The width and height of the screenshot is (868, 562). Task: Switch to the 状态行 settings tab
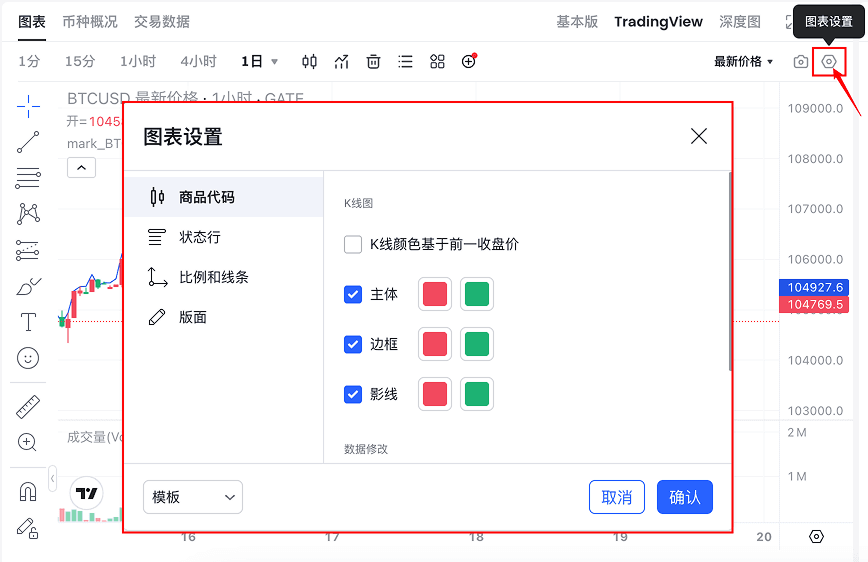coord(200,237)
